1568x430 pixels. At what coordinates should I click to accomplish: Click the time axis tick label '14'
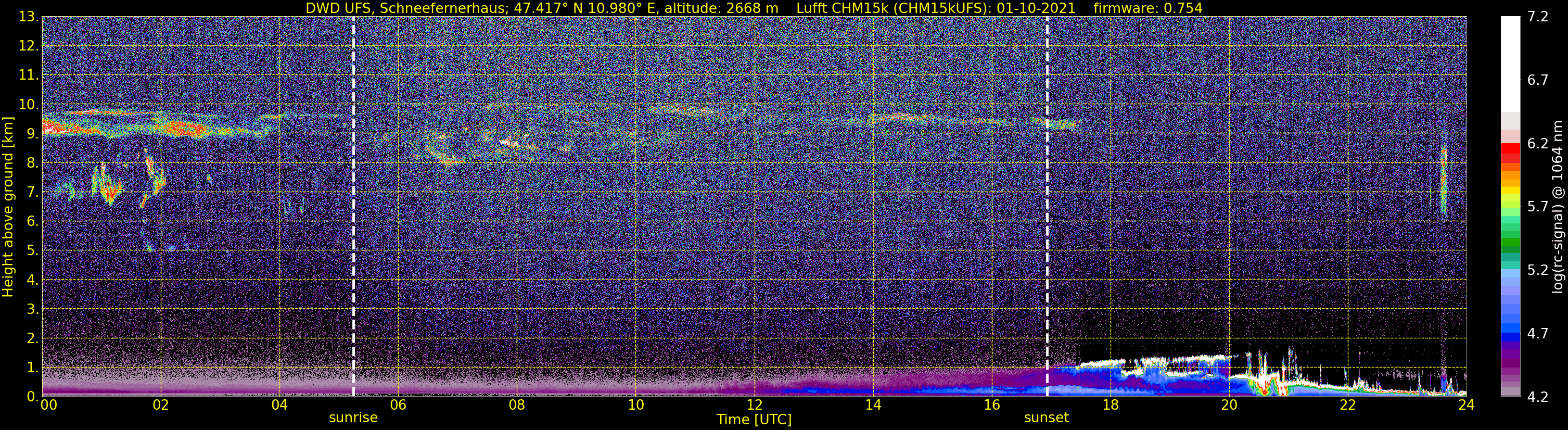tap(873, 406)
